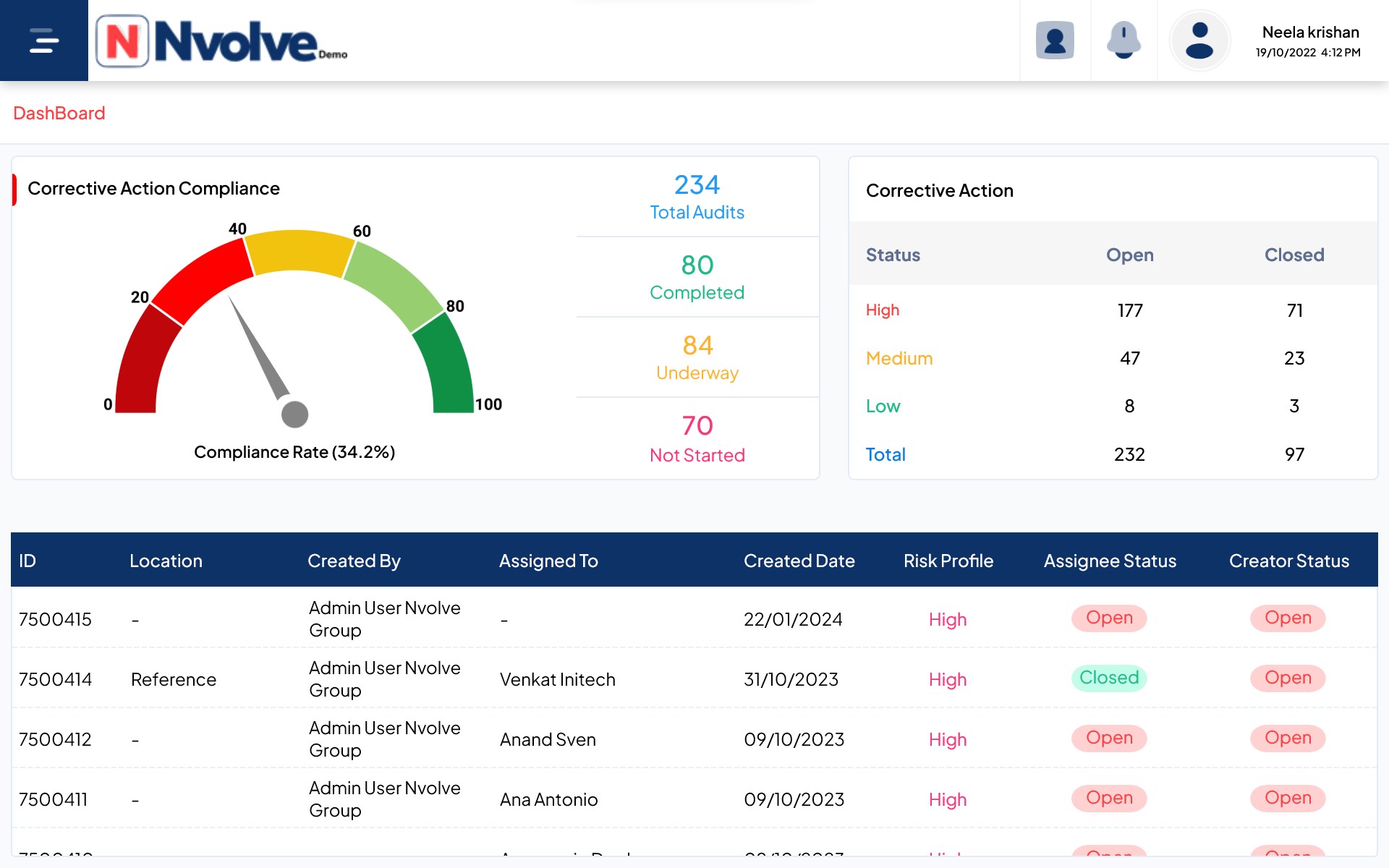
Task: Click the Total row label
Action: coord(885,455)
